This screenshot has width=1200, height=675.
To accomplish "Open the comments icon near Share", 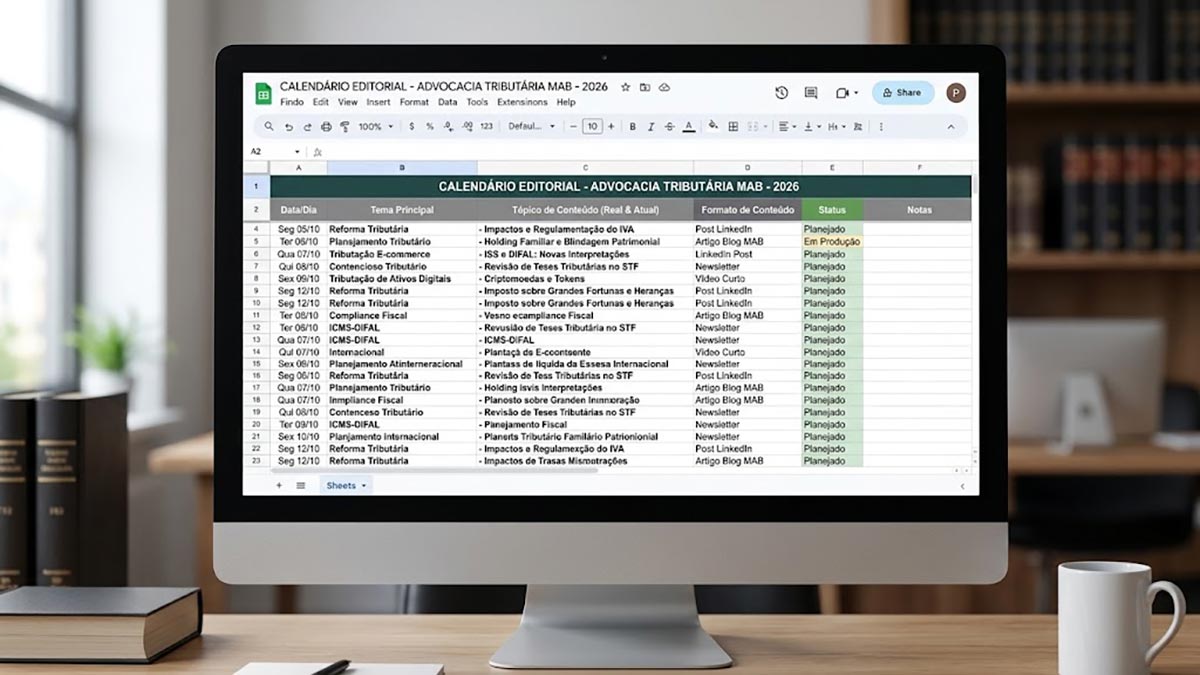I will [x=811, y=93].
